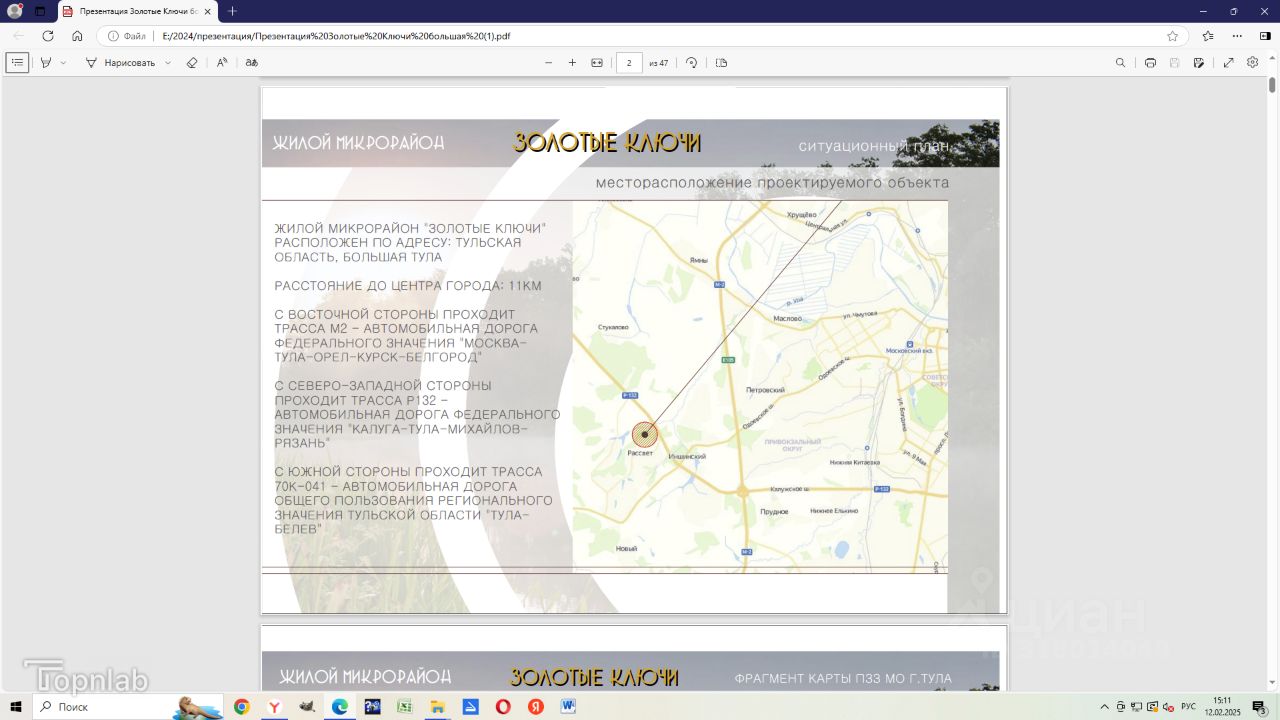Expand the Нарисовать options arrow
Screen dimensions: 1280x720
click(167, 62)
